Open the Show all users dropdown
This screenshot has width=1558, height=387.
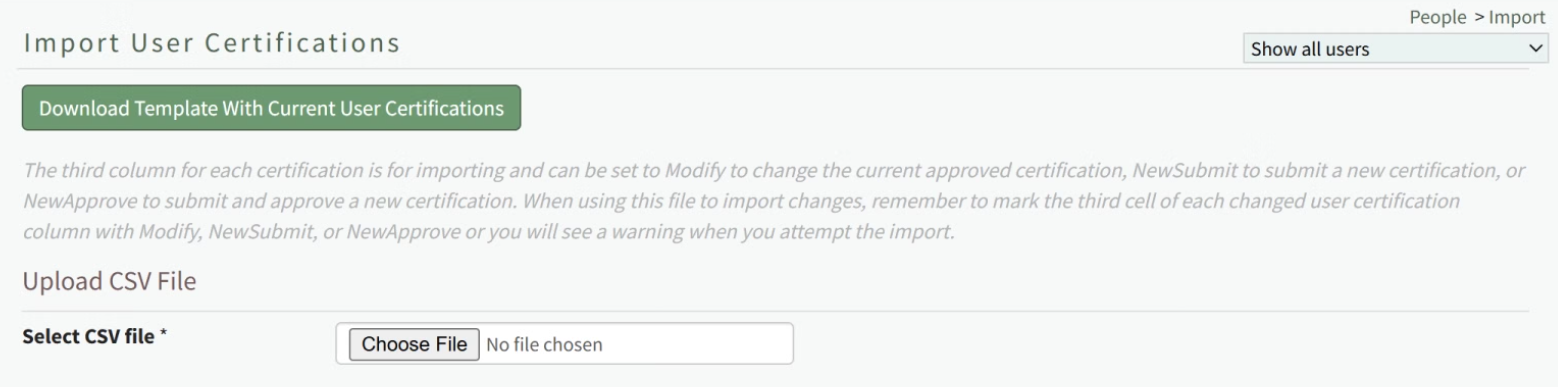[x=1395, y=48]
